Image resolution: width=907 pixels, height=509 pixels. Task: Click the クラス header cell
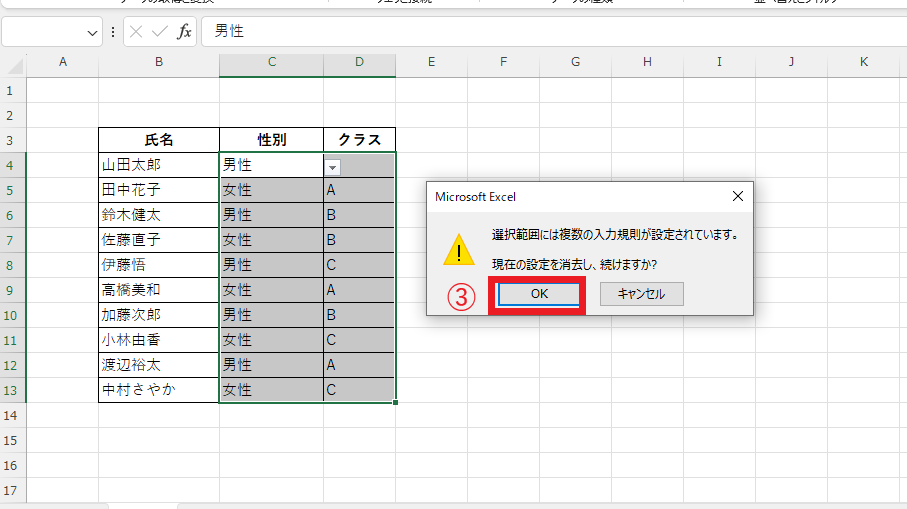[x=360, y=140]
